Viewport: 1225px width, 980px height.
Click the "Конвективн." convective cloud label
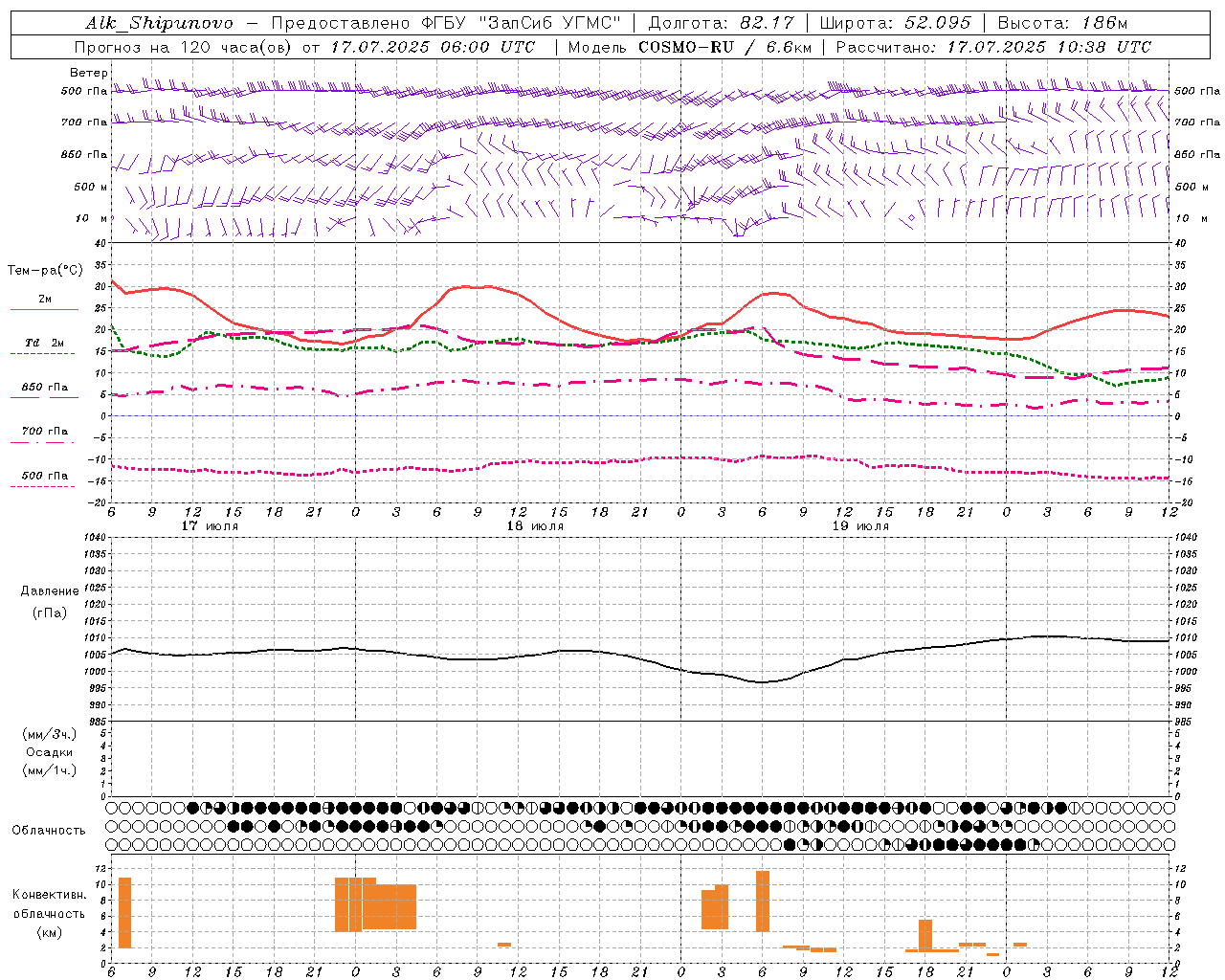point(50,895)
